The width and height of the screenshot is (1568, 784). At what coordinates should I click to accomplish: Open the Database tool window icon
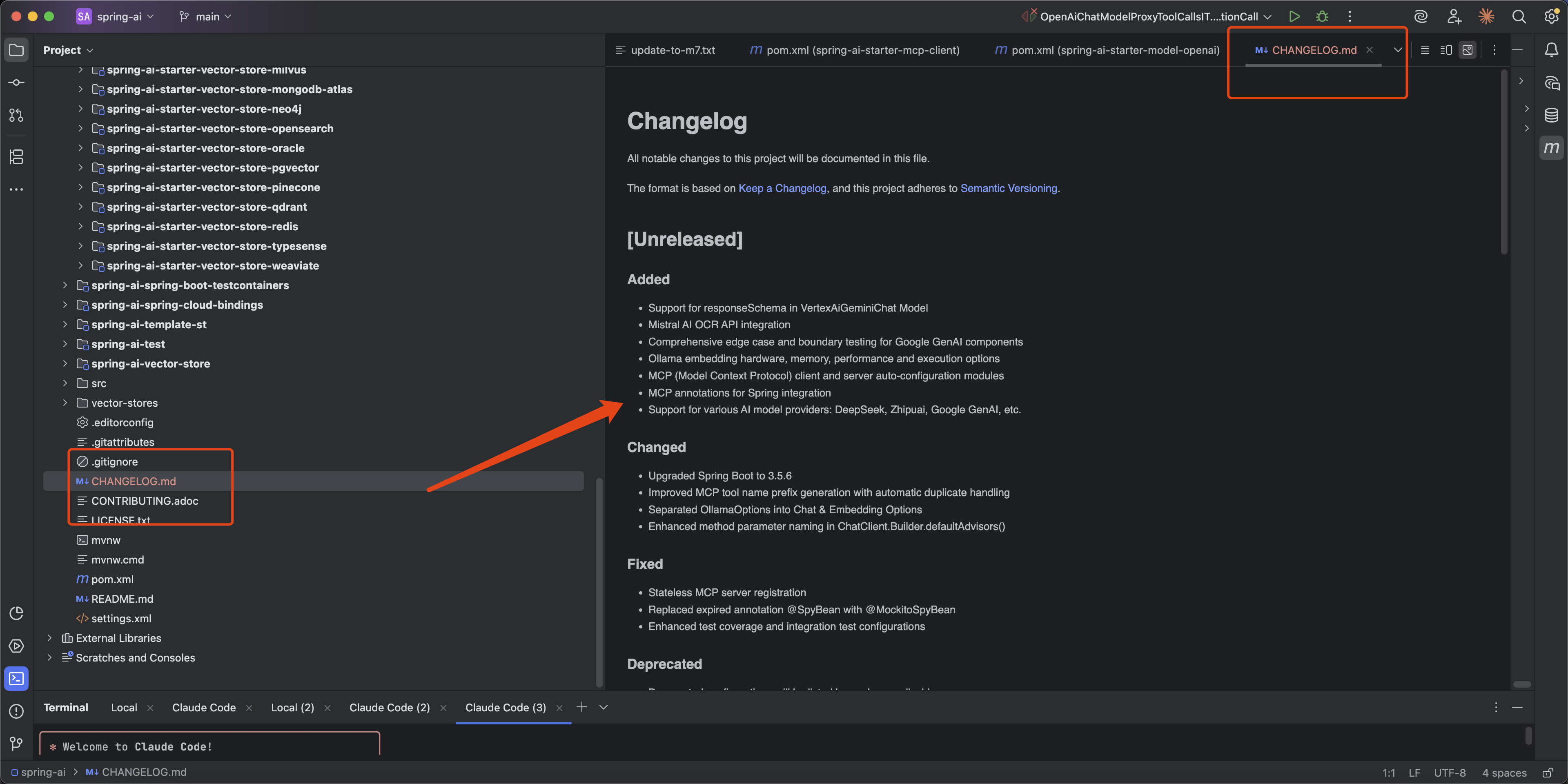coord(1551,115)
